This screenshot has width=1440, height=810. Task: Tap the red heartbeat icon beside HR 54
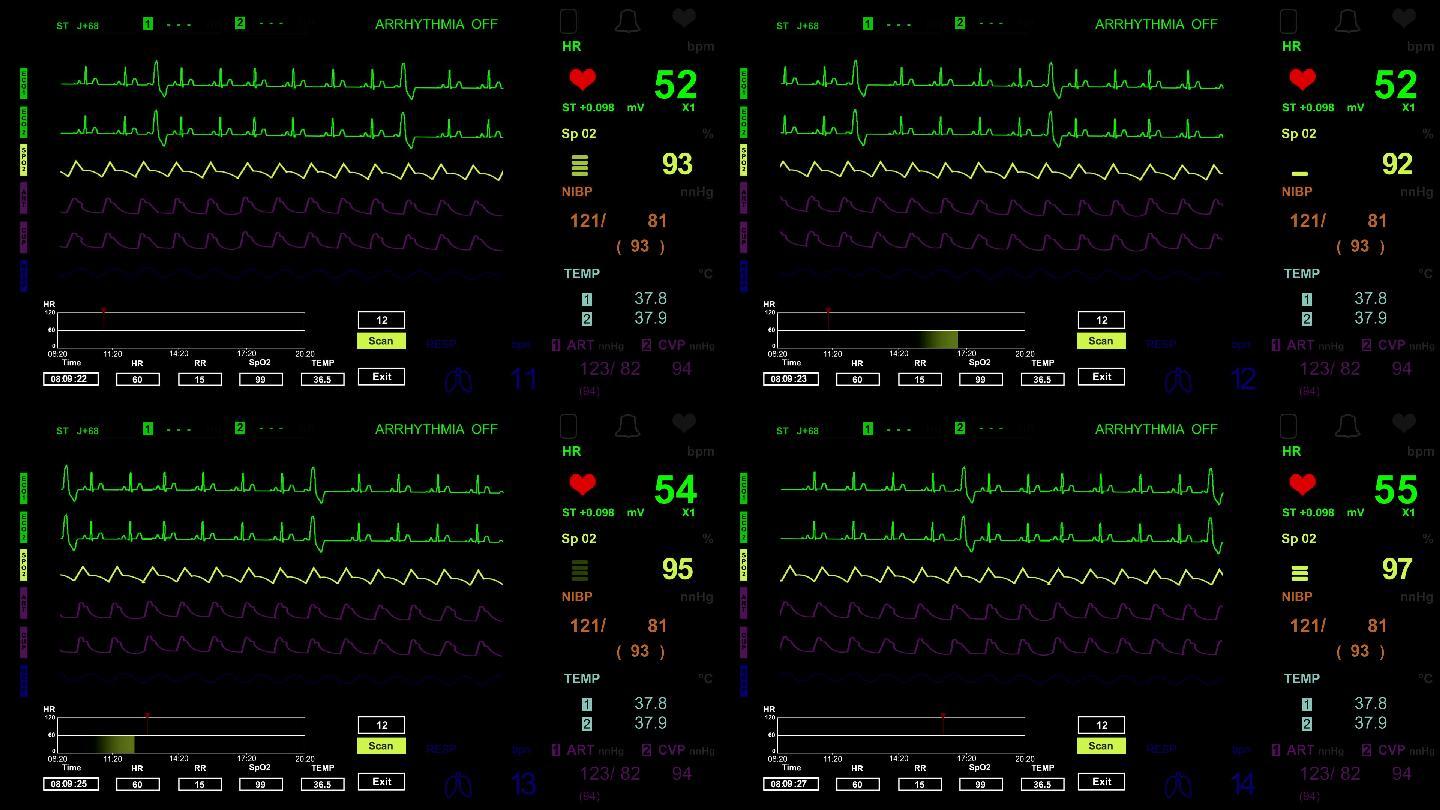[x=582, y=484]
